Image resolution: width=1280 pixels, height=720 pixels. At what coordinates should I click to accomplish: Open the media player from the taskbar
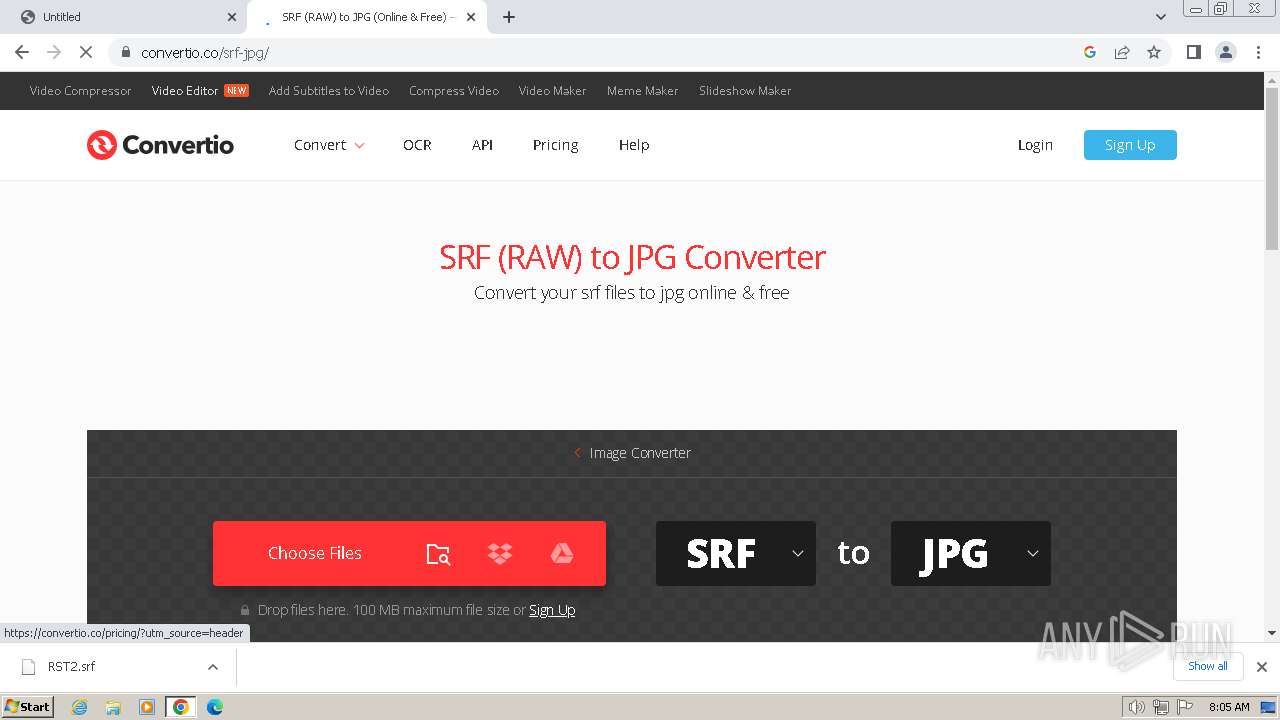click(x=147, y=707)
